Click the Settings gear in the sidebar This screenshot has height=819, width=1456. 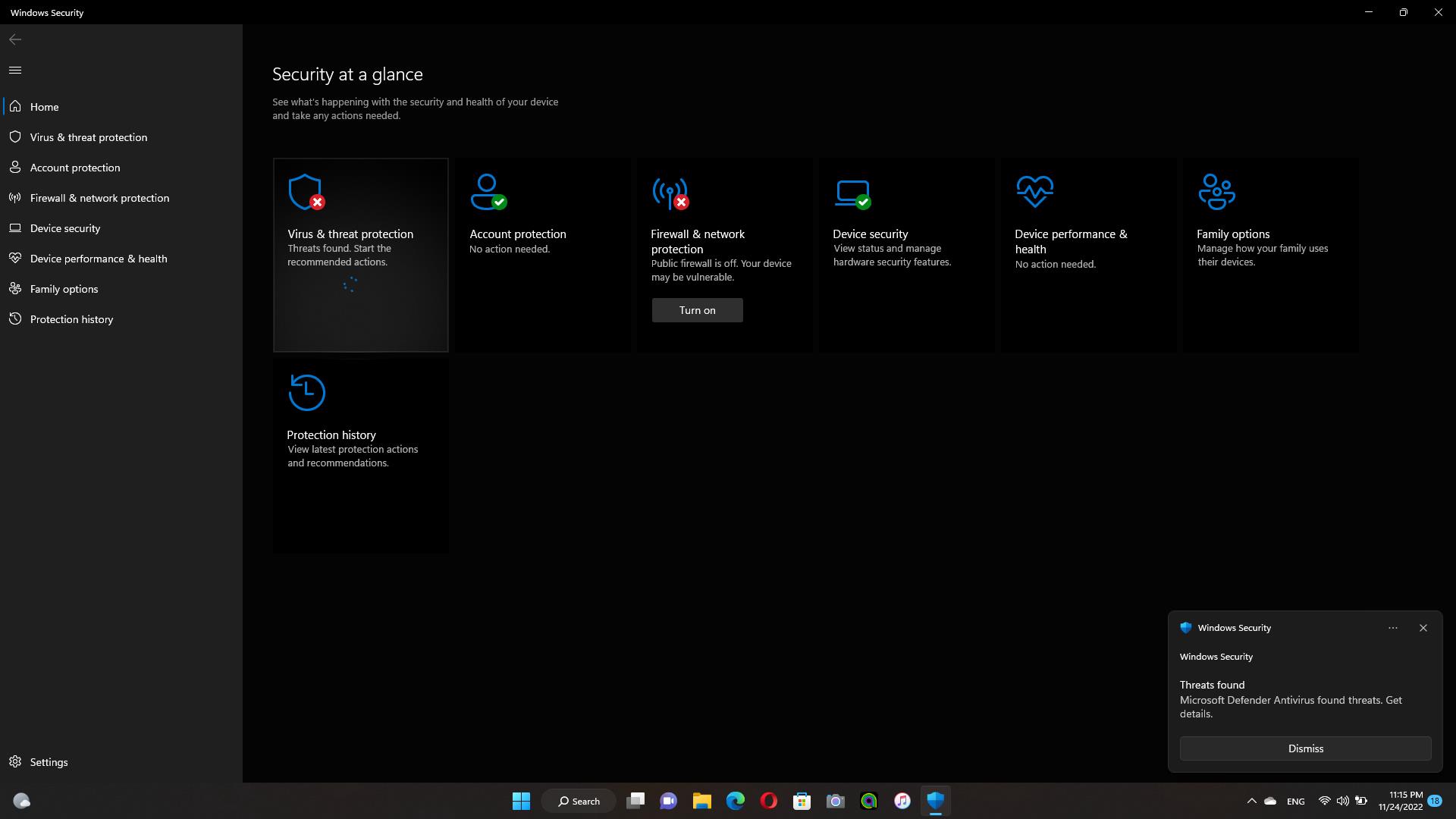pyautogui.click(x=15, y=761)
